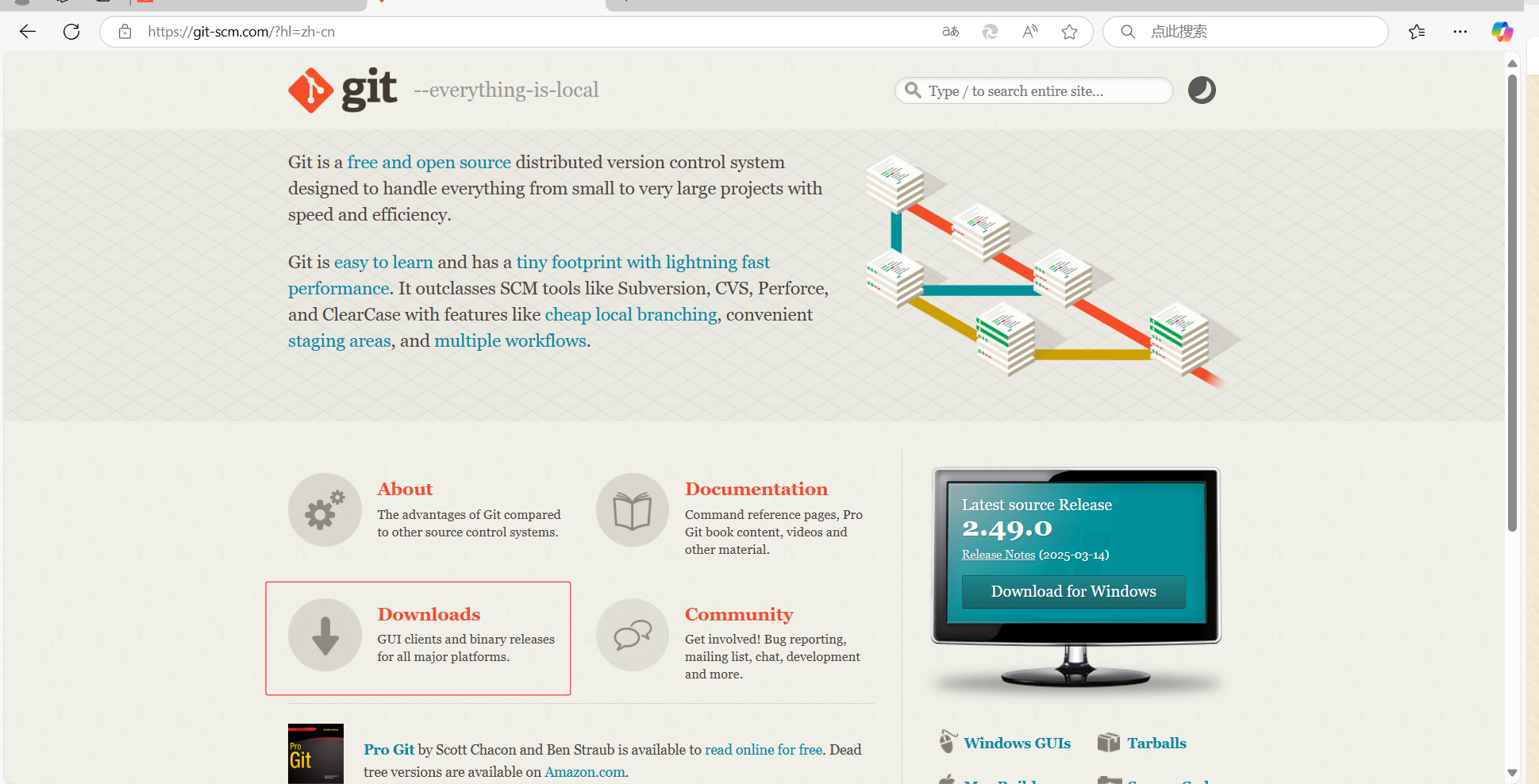
Task: View site information padlock icon
Action: (x=125, y=32)
